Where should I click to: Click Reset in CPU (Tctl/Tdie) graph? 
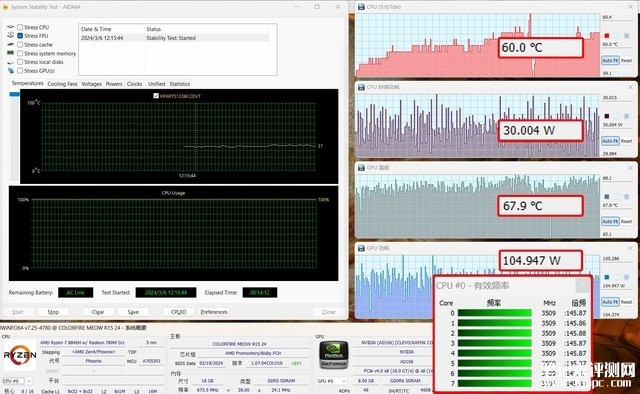(x=627, y=60)
